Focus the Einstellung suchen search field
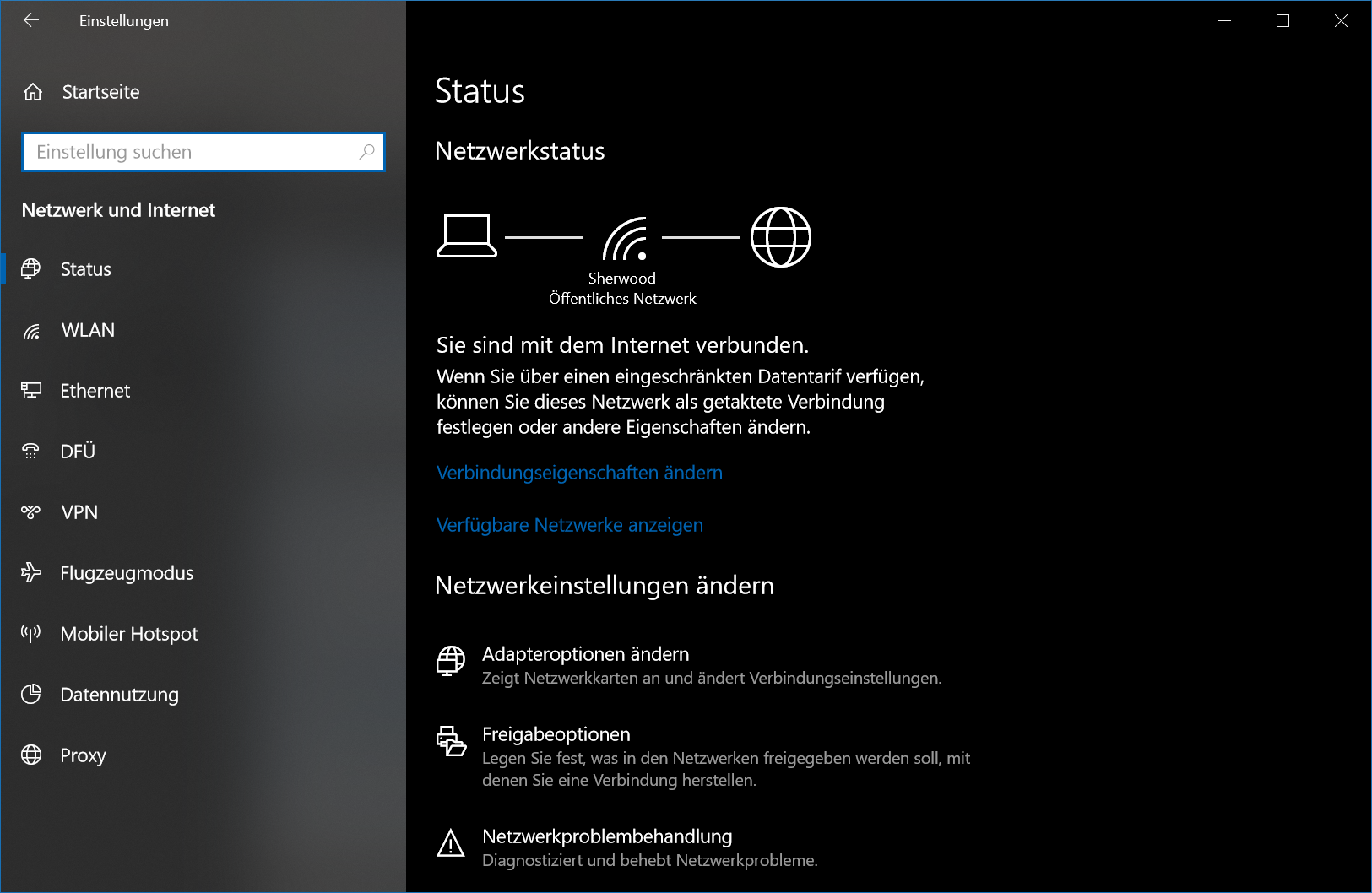The height and width of the screenshot is (893, 1372). [203, 152]
